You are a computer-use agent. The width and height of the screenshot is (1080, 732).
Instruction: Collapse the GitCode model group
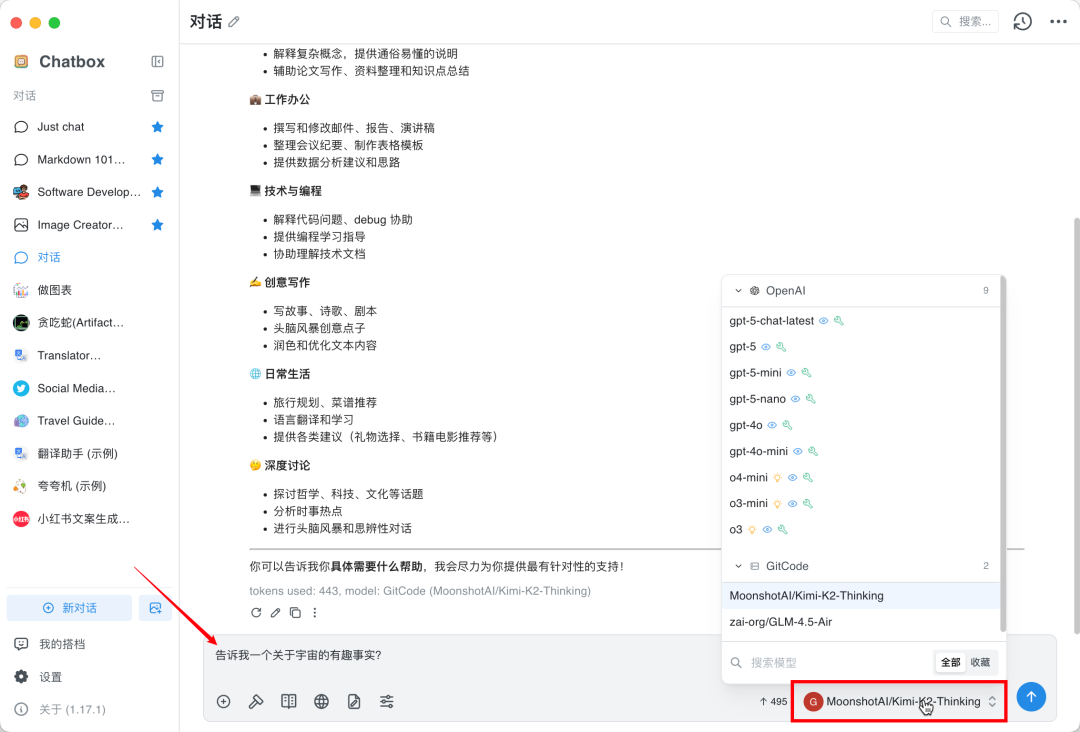(x=738, y=566)
